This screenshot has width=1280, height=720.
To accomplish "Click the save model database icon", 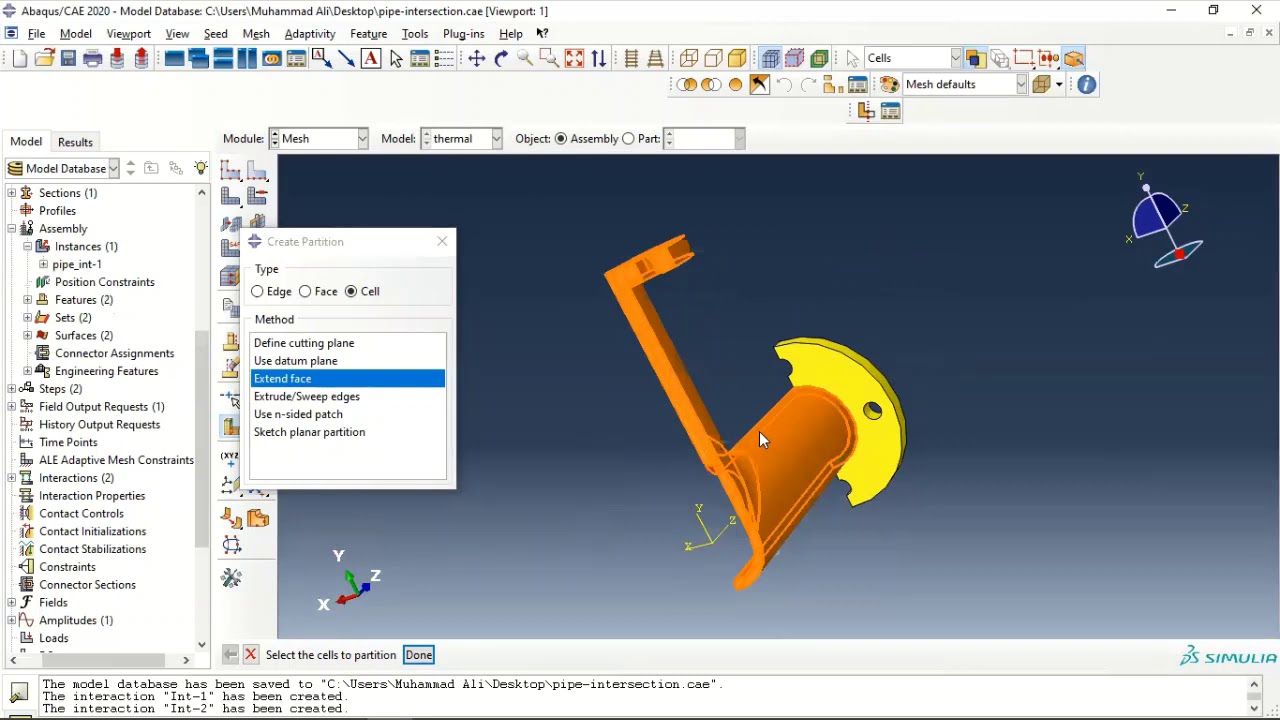I will (68, 58).
